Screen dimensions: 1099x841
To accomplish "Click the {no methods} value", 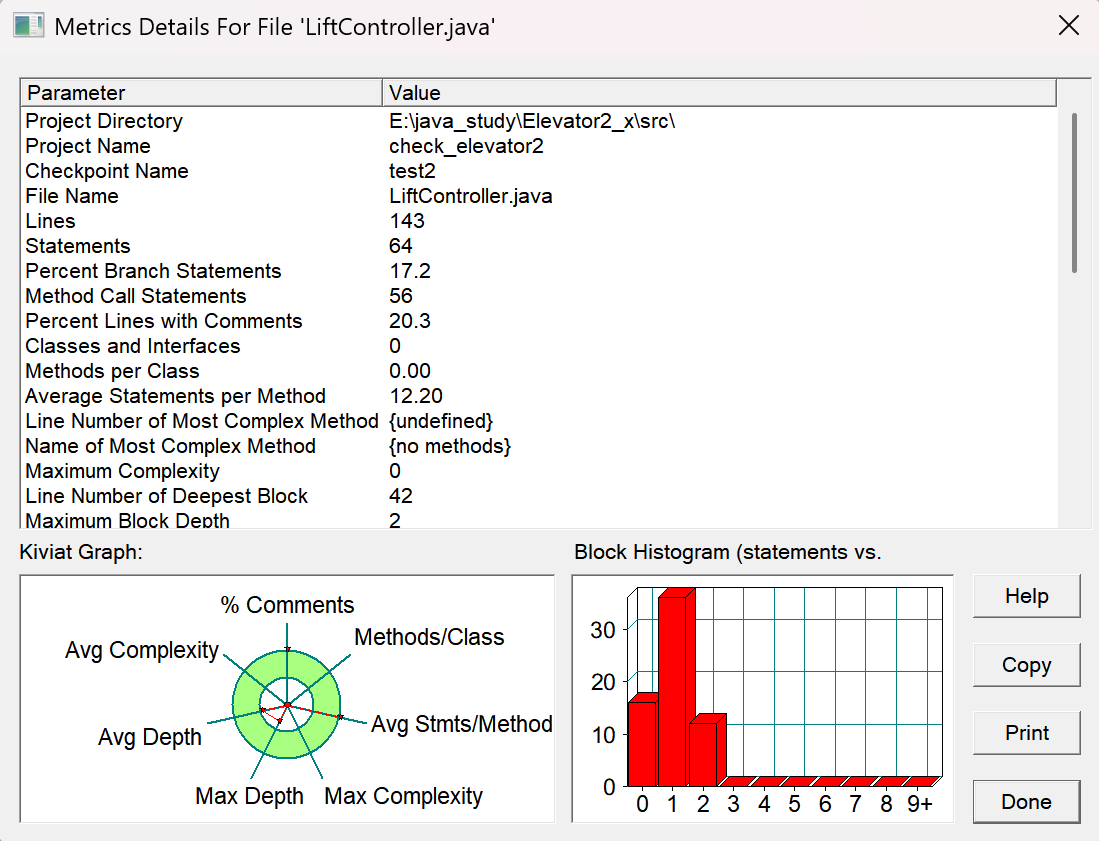I will [x=450, y=446].
